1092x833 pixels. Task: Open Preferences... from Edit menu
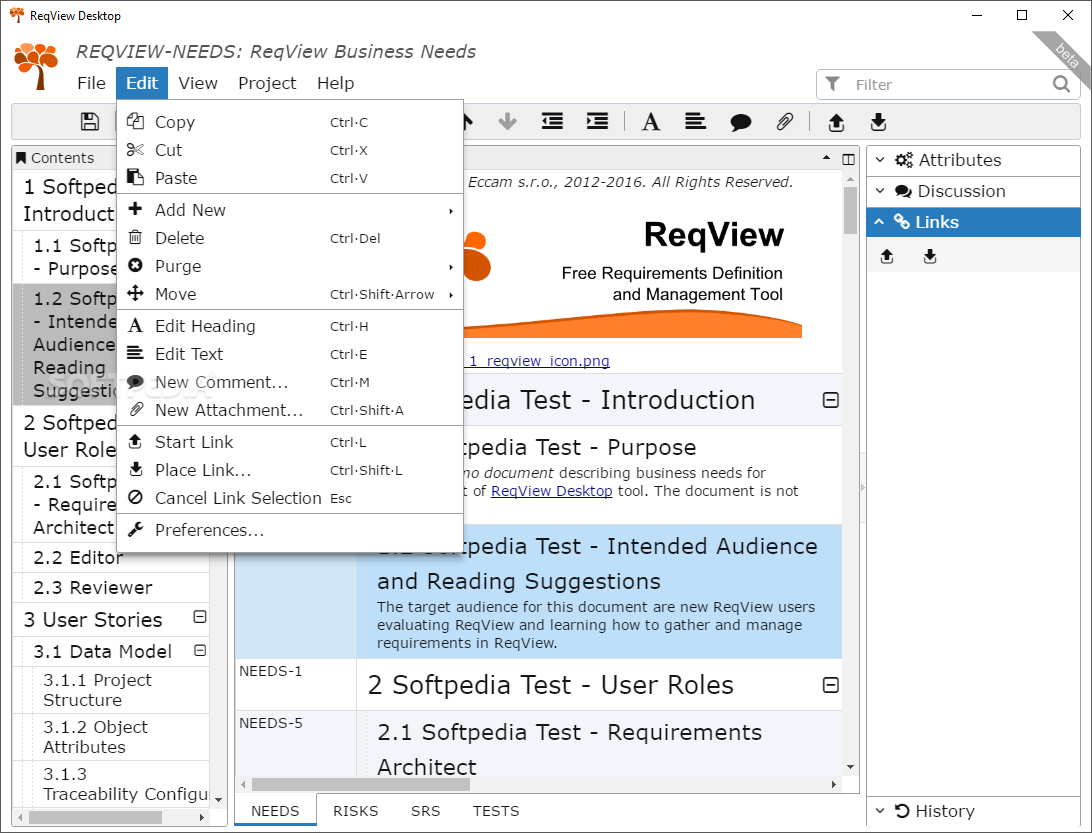click(290, 530)
